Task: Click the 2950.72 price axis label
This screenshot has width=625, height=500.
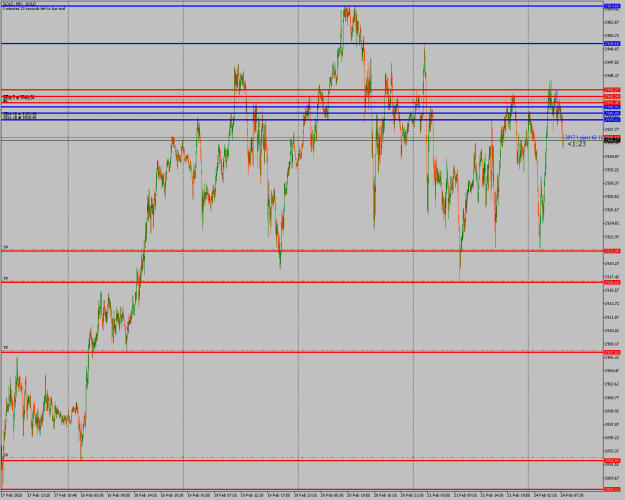Action: point(612,36)
